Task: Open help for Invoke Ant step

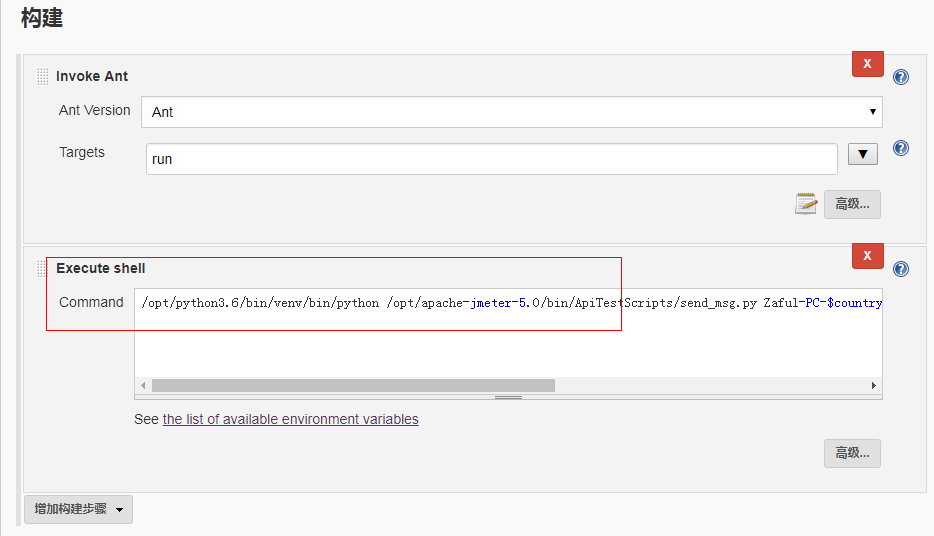Action: pos(901,77)
